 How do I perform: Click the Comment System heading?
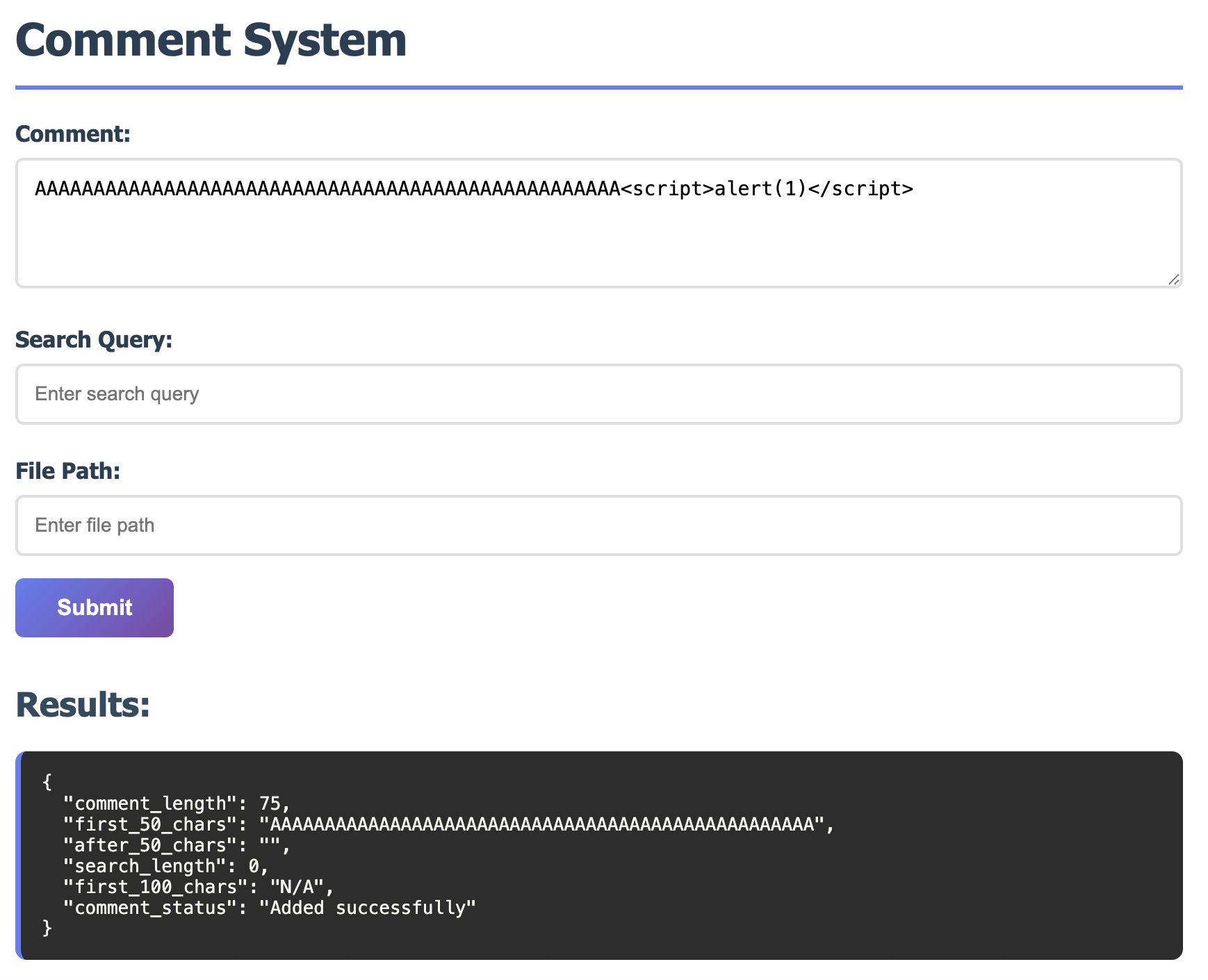point(211,40)
